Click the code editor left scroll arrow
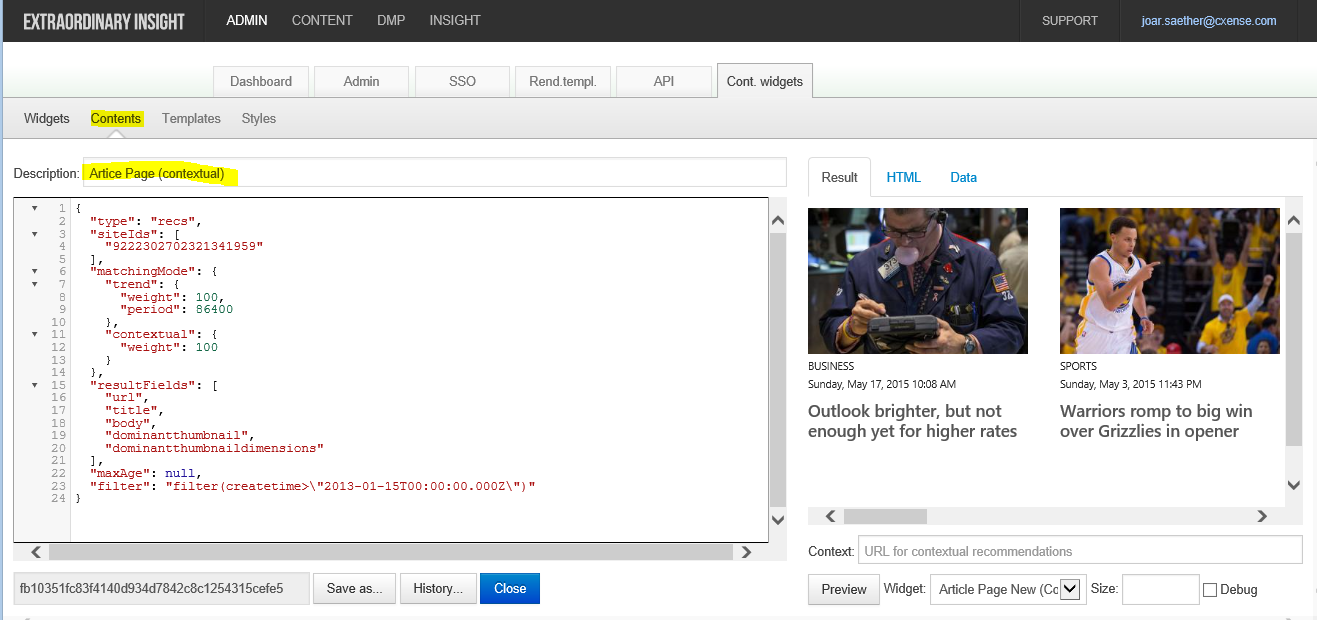Screen dimensions: 1317x620 pos(36,552)
